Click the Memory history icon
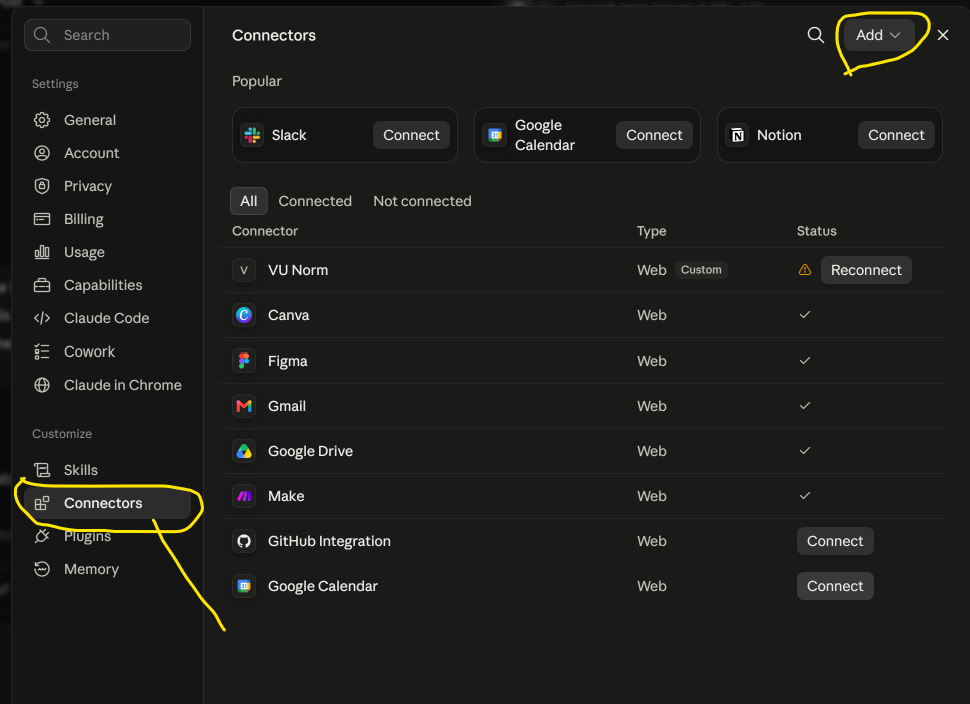Screen dimensions: 970x704 [41, 569]
